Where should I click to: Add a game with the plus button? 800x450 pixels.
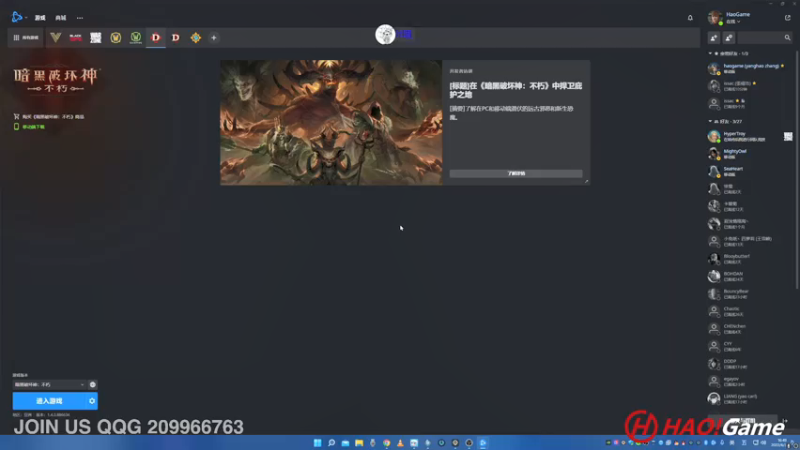click(214, 38)
